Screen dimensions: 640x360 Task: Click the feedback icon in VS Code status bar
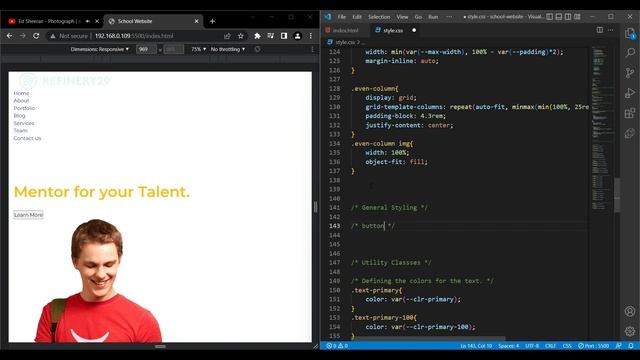coord(619,346)
